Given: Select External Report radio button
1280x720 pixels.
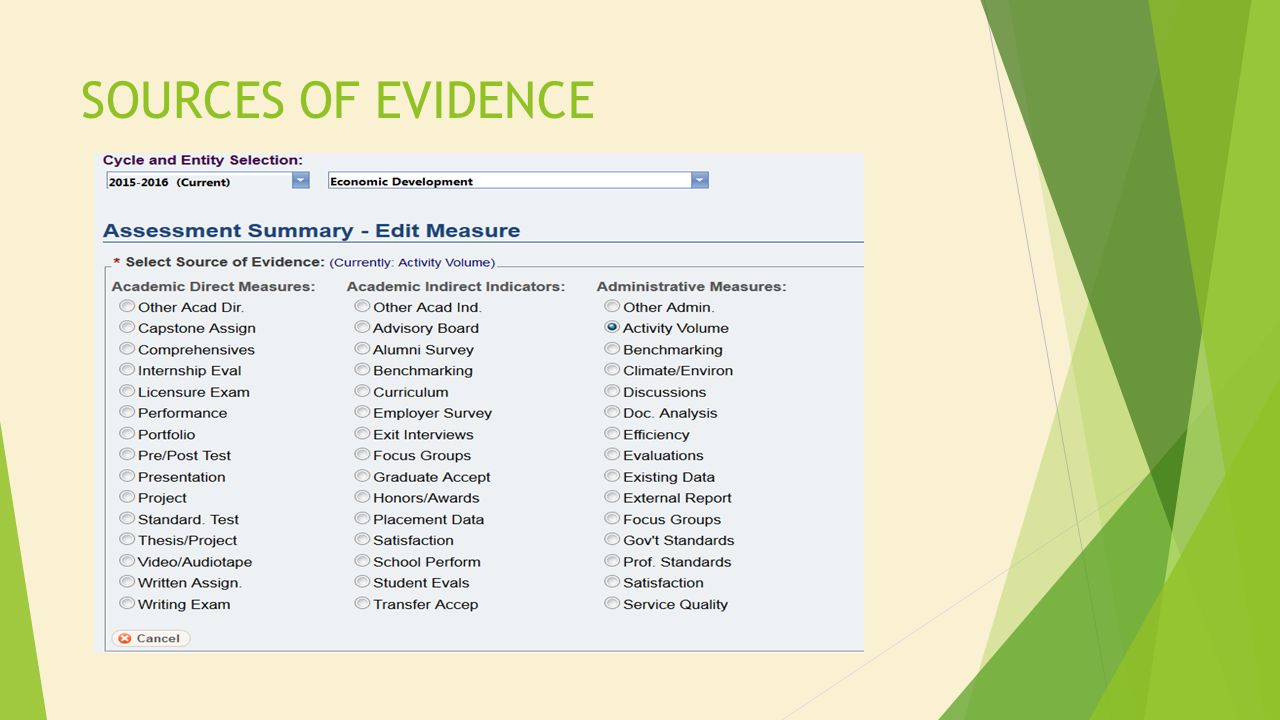Looking at the screenshot, I should tap(612, 497).
